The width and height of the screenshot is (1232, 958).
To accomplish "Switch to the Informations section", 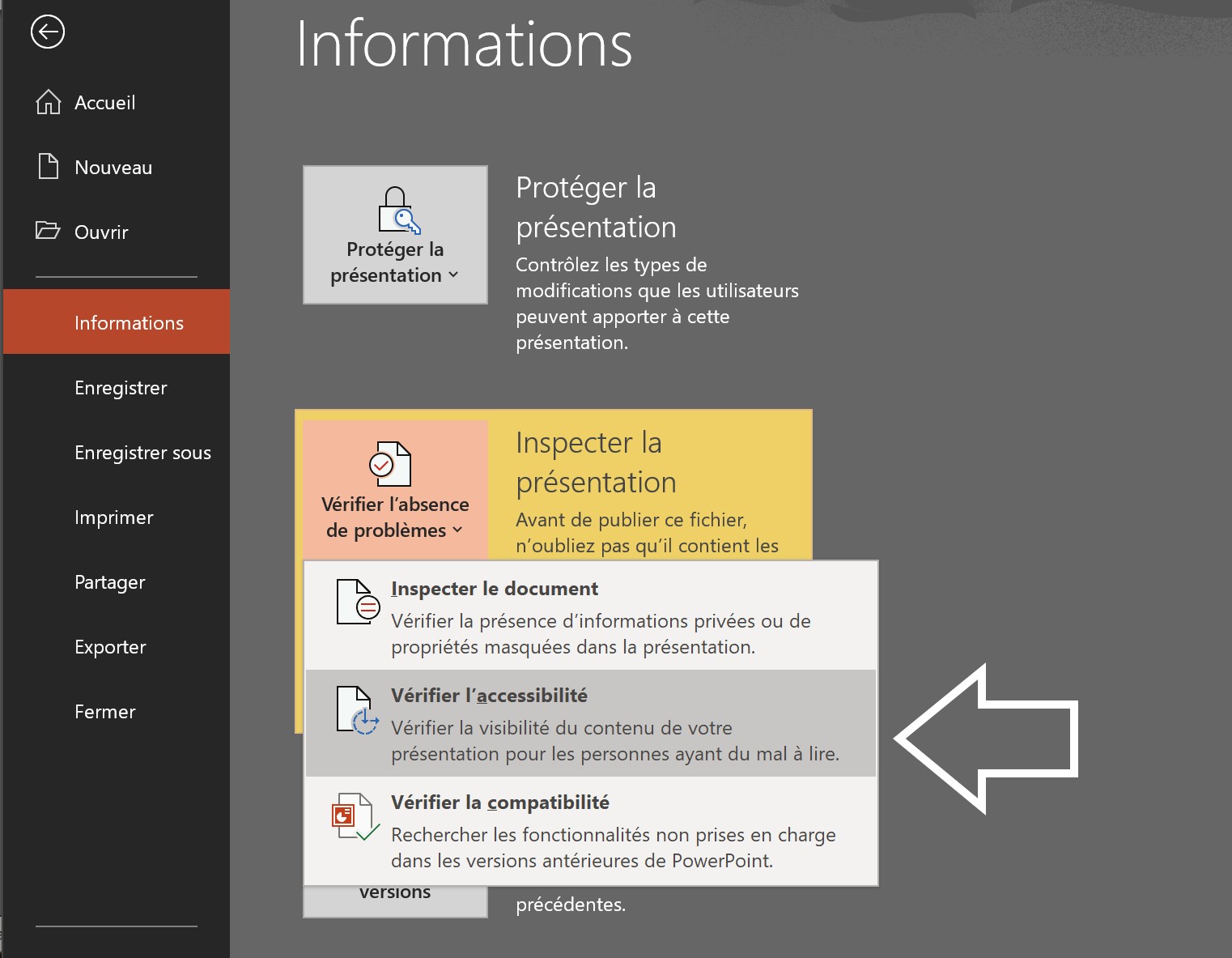I will tap(129, 322).
